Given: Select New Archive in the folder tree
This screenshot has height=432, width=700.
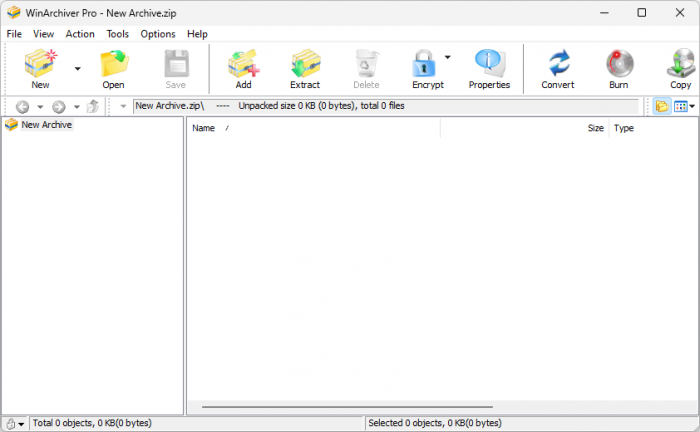Looking at the screenshot, I should tap(46, 125).
